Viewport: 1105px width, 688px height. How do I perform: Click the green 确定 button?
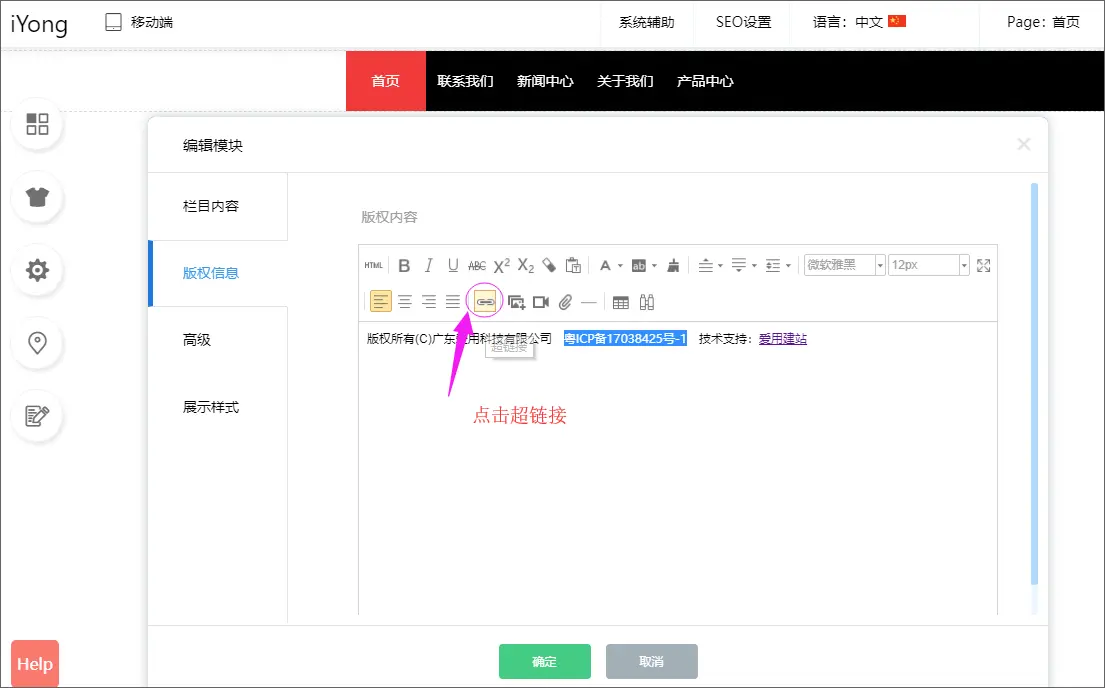click(544, 661)
